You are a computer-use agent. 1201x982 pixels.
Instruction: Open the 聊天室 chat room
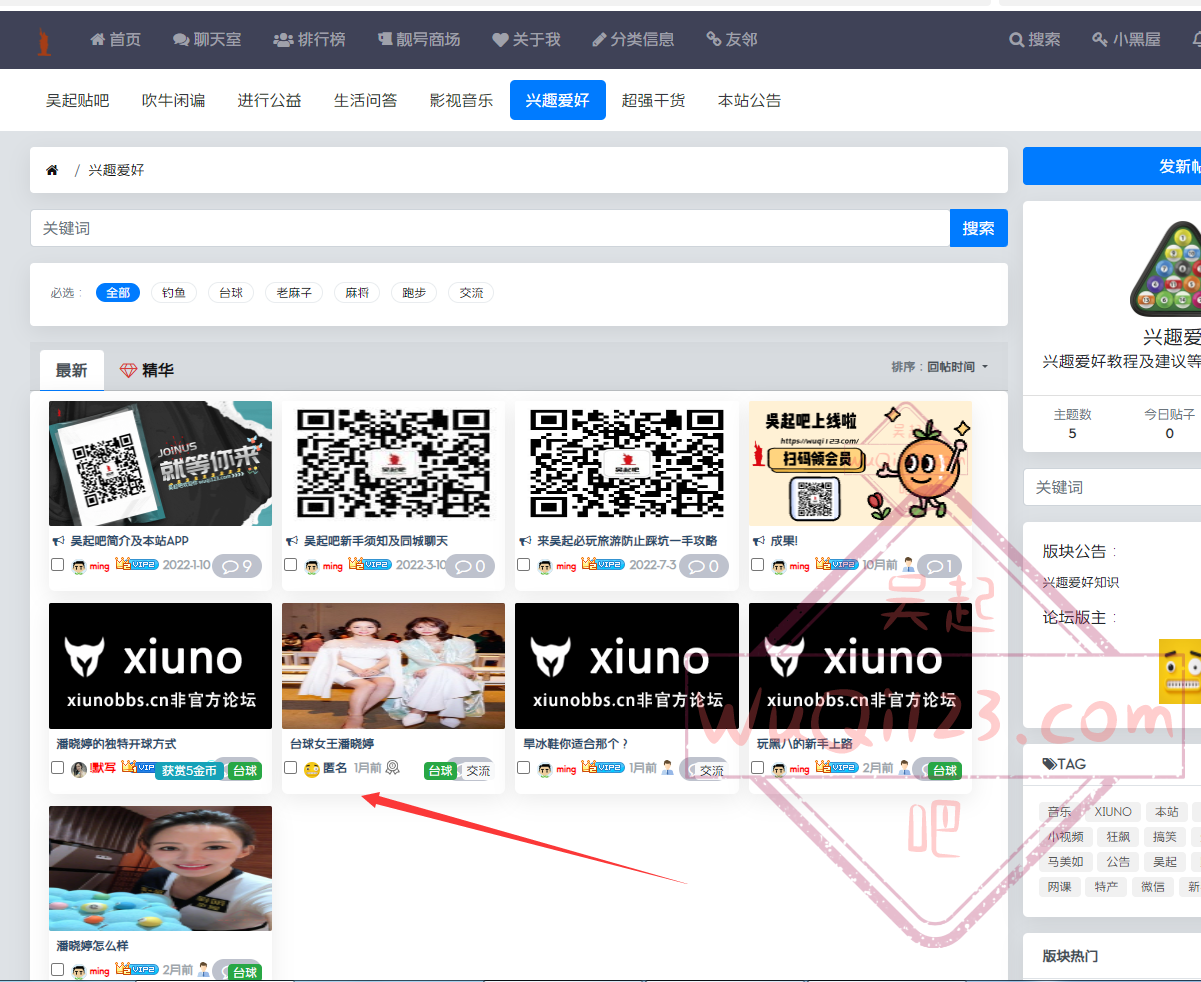click(207, 40)
